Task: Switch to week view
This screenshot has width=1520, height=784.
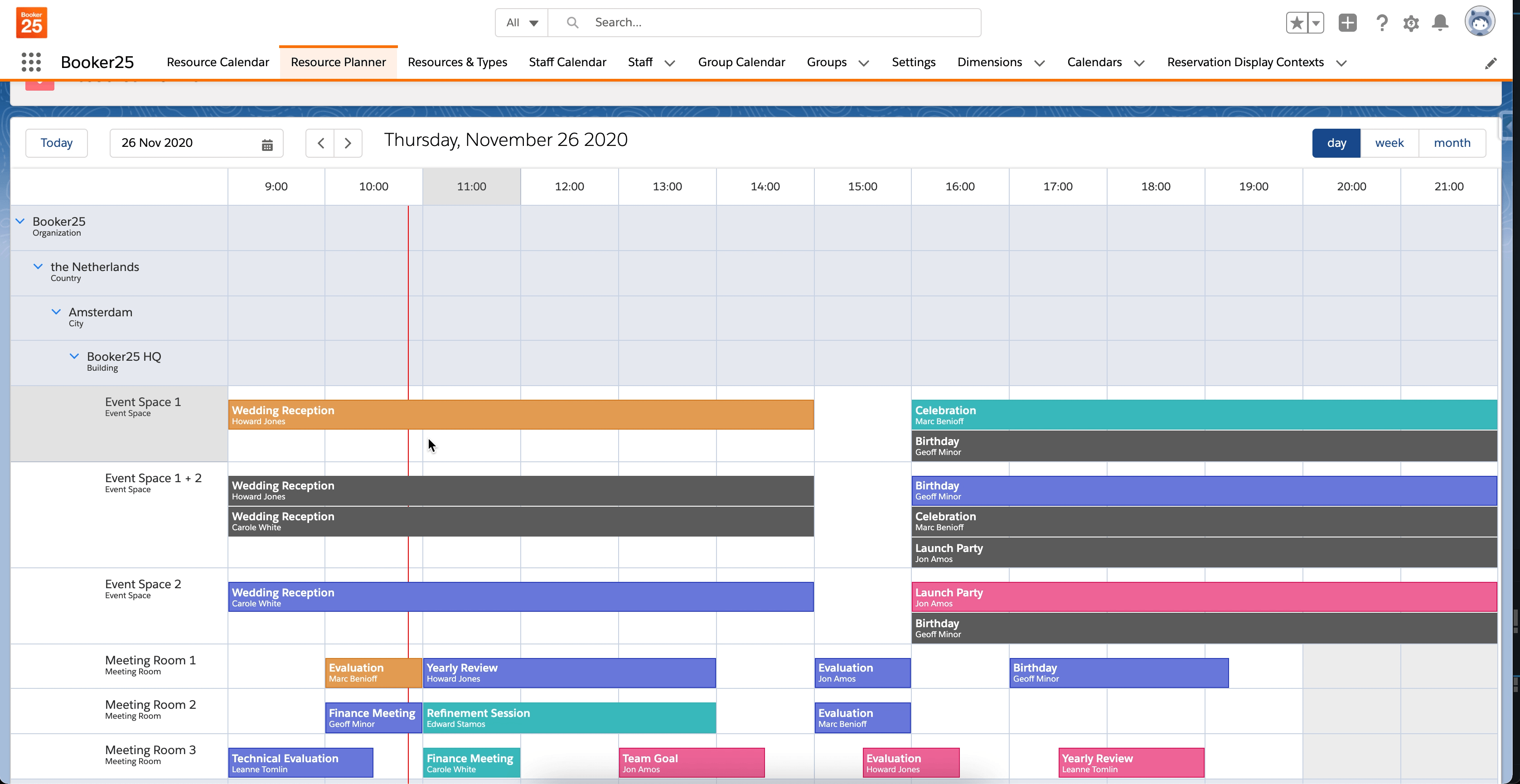Action: coord(1389,143)
